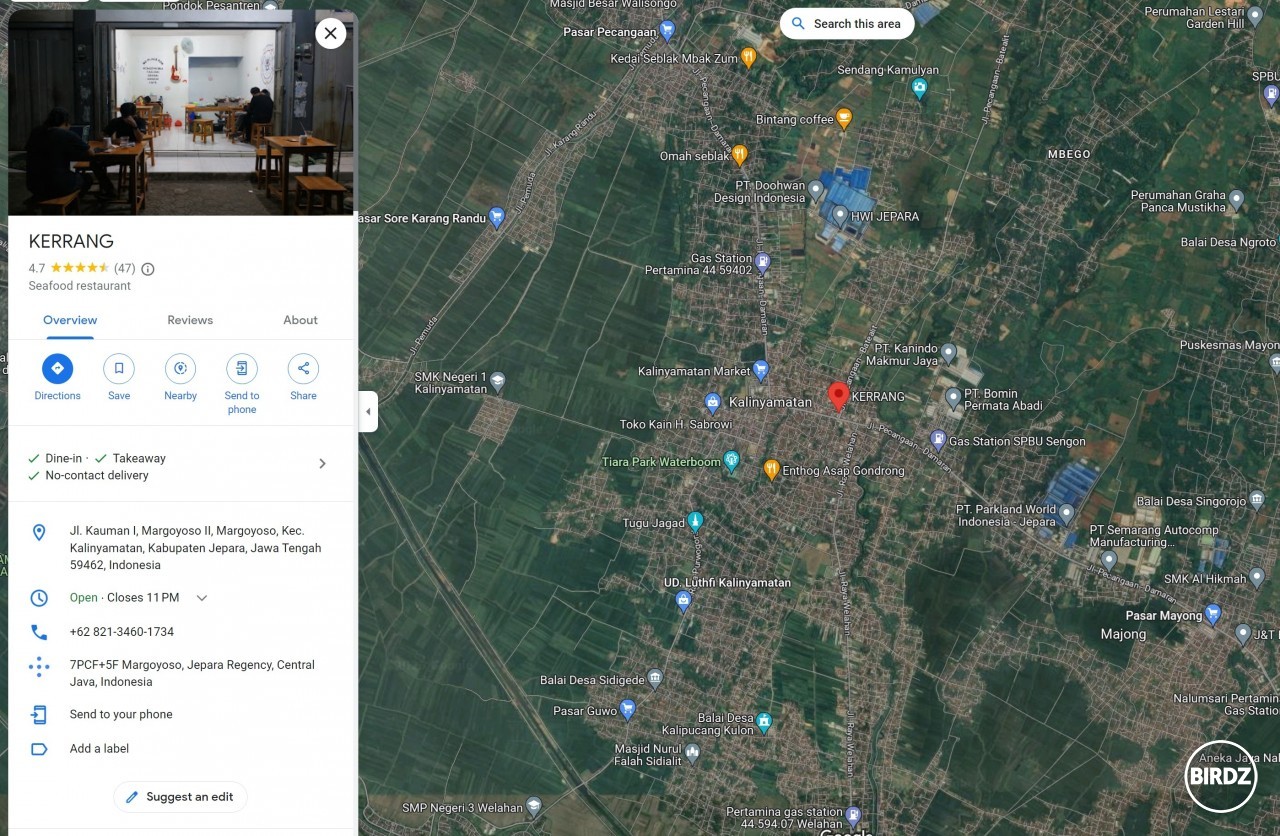Select the PT. Bomin Permata Abadi pin

953,399
